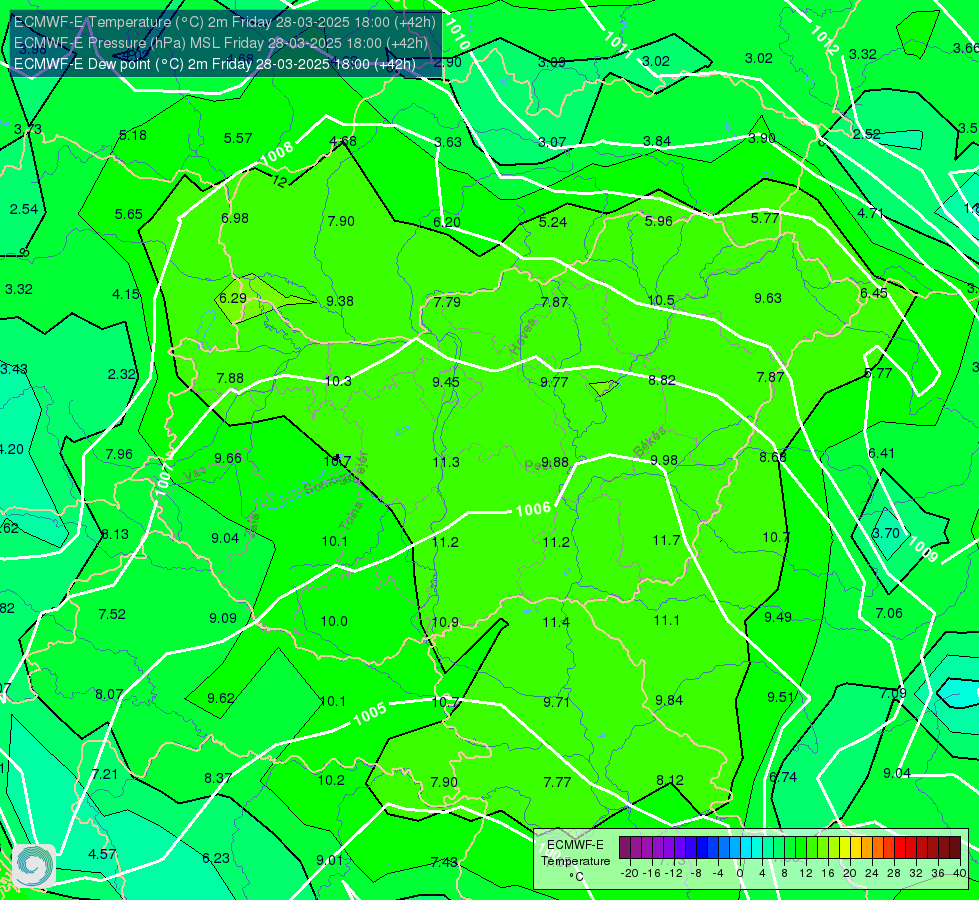Click the 10.3 temperature value
Image resolution: width=979 pixels, height=900 pixels.
tap(338, 381)
